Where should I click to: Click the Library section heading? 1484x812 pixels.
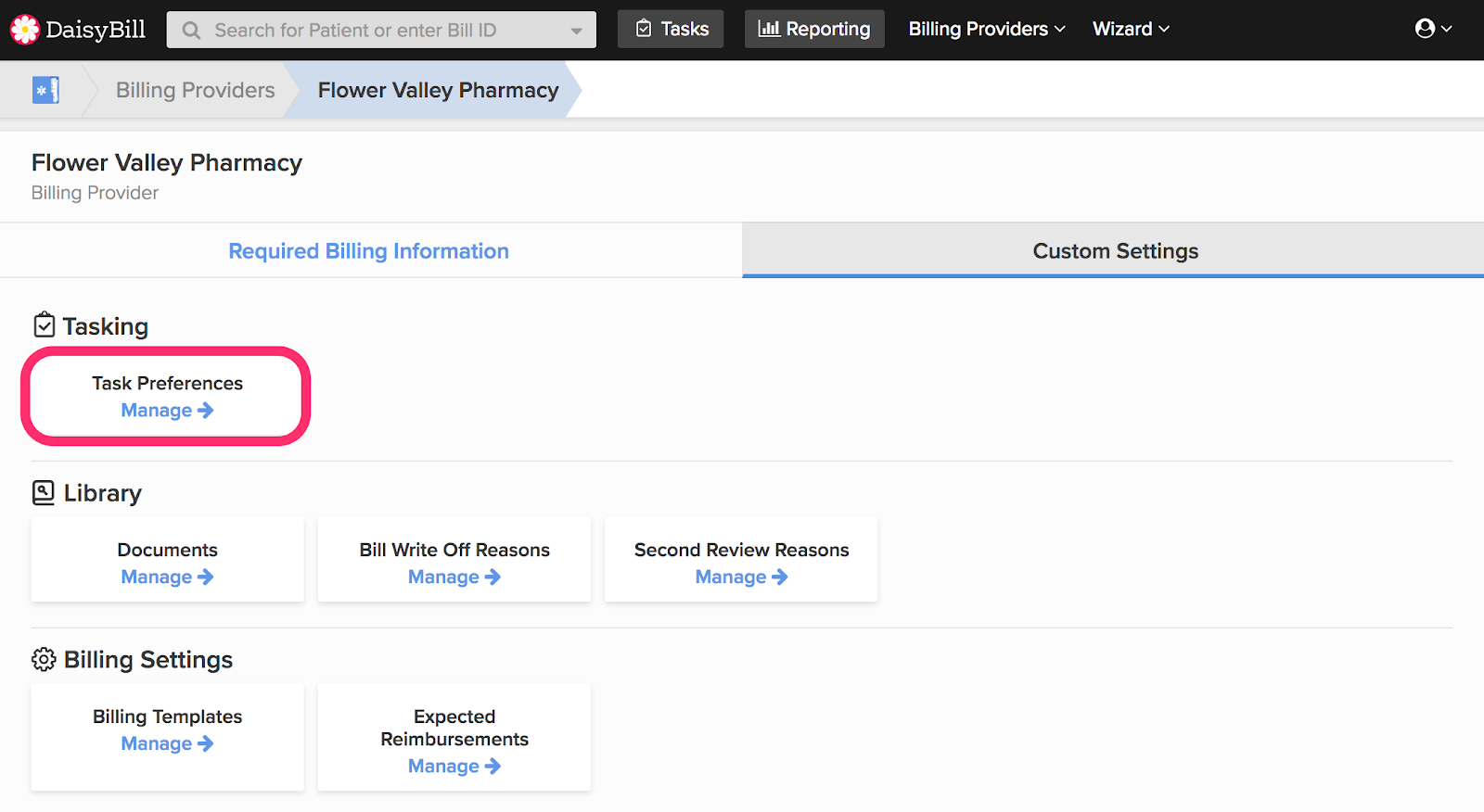point(102,493)
